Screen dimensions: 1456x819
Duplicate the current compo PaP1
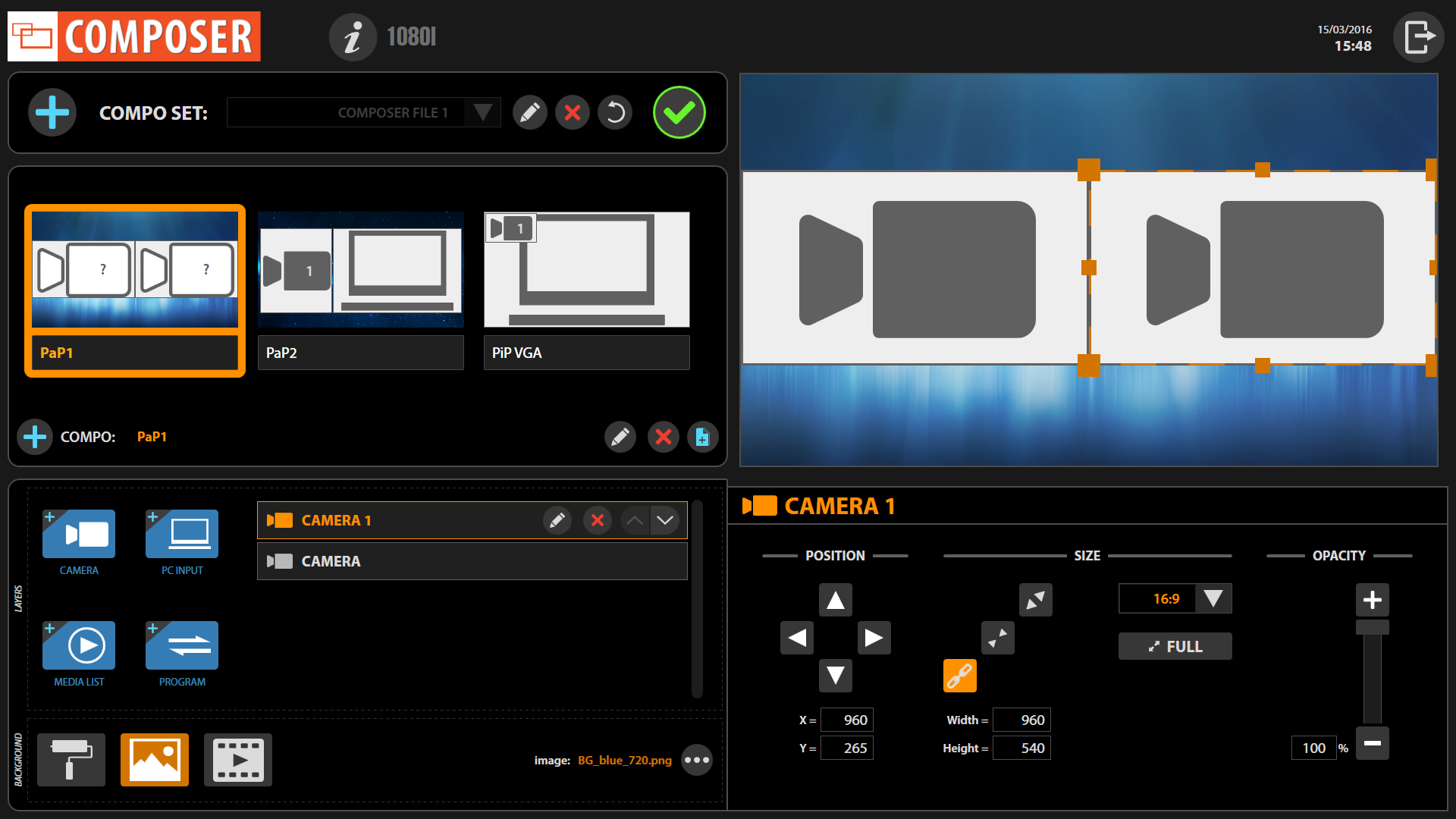tap(702, 437)
